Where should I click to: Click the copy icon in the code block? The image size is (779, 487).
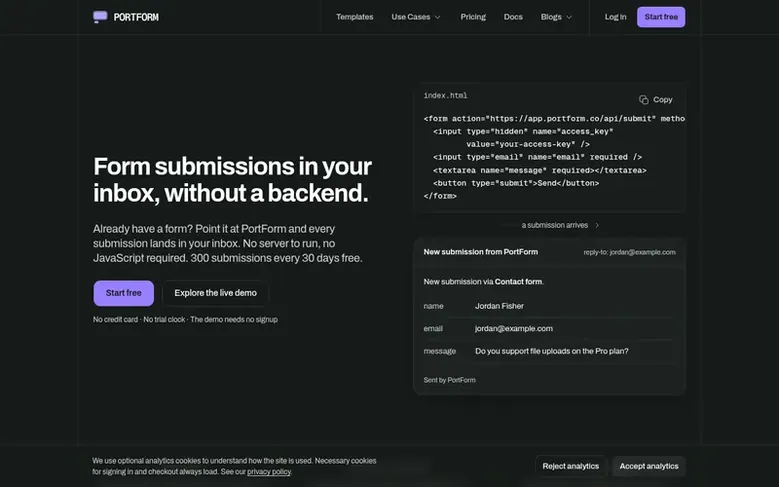[643, 100]
